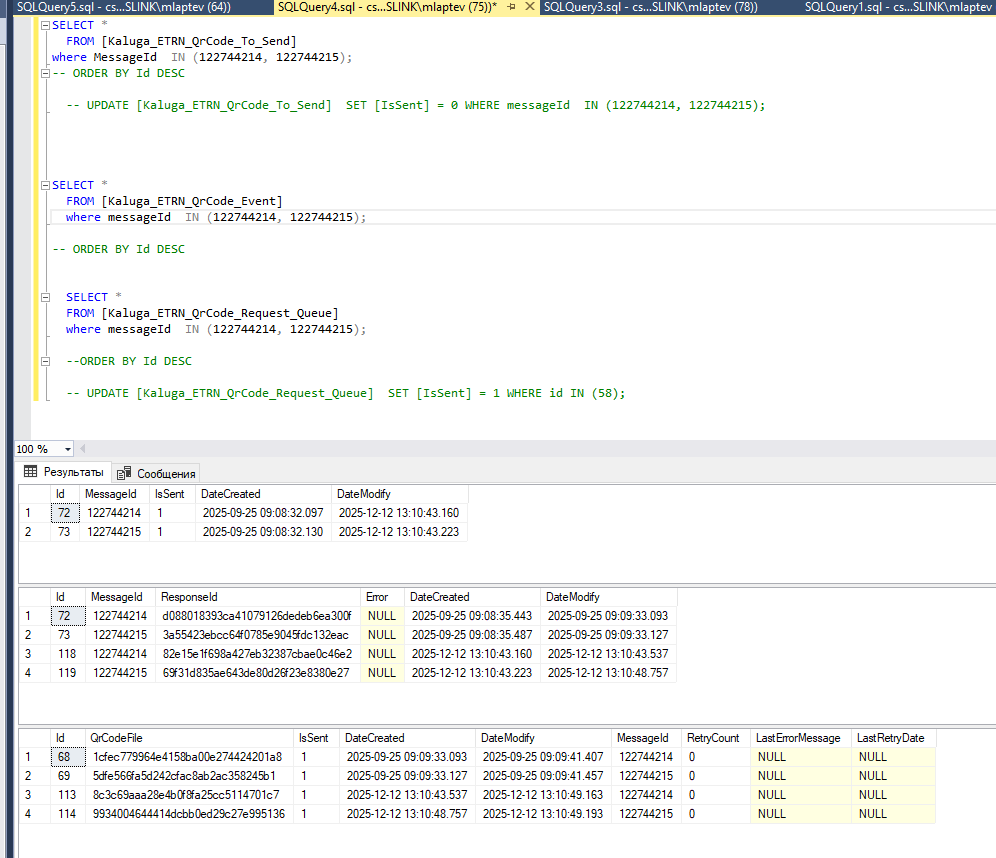Click the Kaluga_ETRN_QrCode_Event table name in the editor
This screenshot has width=996, height=858.
pyautogui.click(x=192, y=201)
